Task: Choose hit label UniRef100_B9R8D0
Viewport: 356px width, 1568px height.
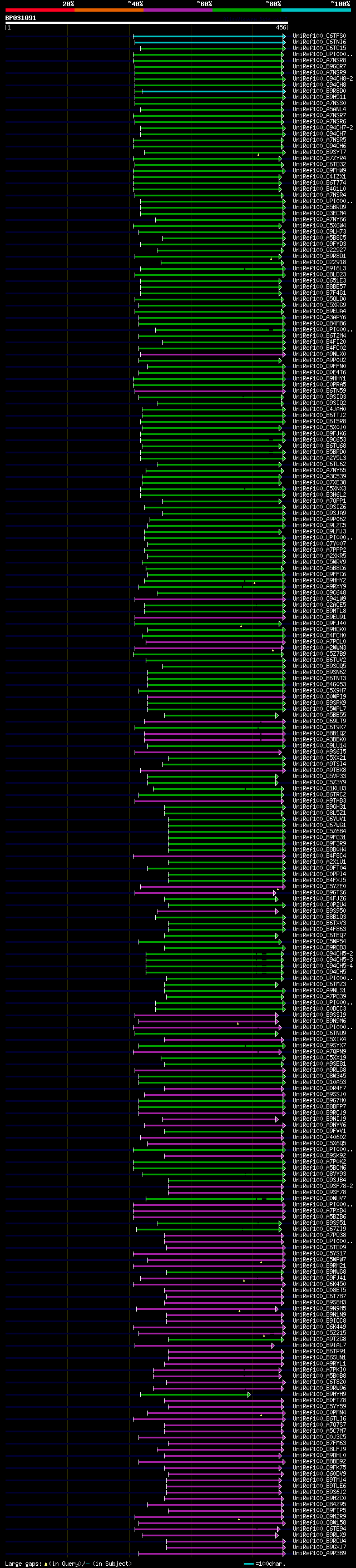Action: 319,91
